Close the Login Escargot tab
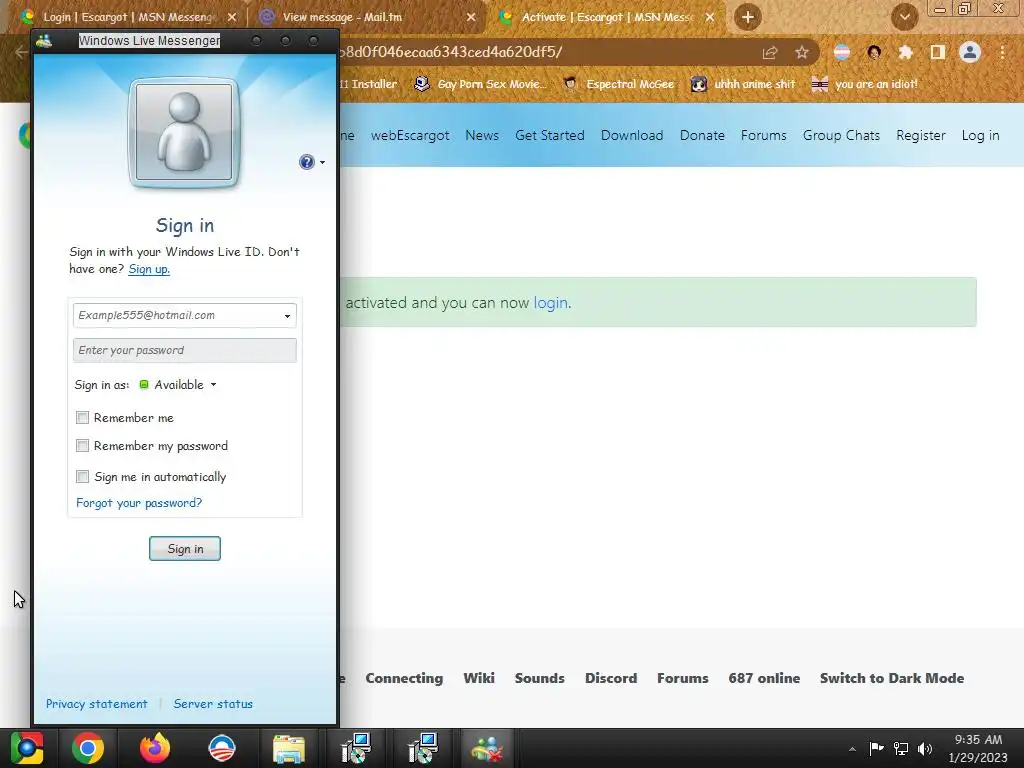This screenshot has width=1024, height=768. [232, 17]
